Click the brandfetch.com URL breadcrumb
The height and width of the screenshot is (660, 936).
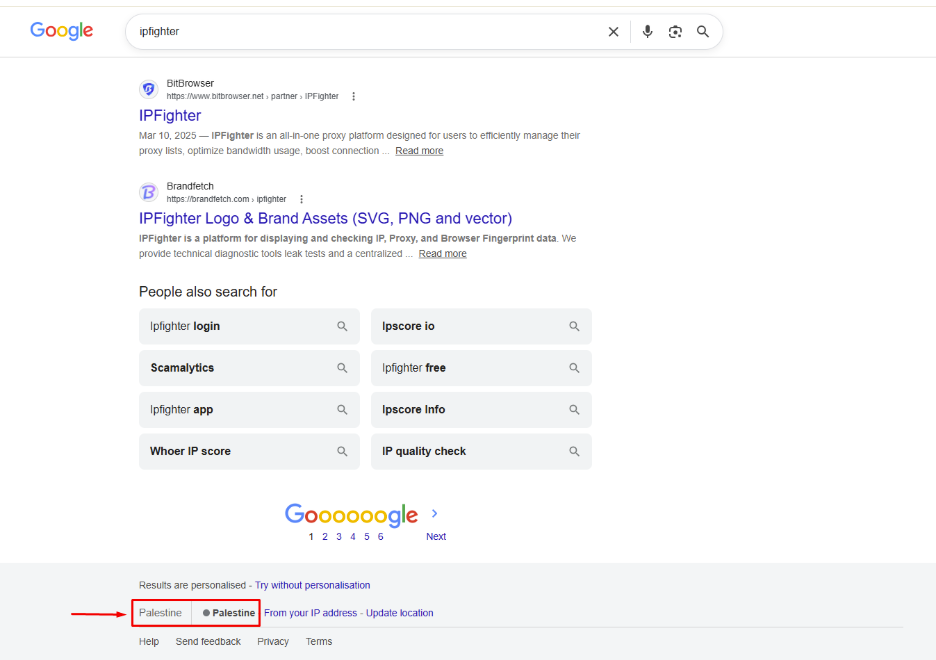pos(226,199)
